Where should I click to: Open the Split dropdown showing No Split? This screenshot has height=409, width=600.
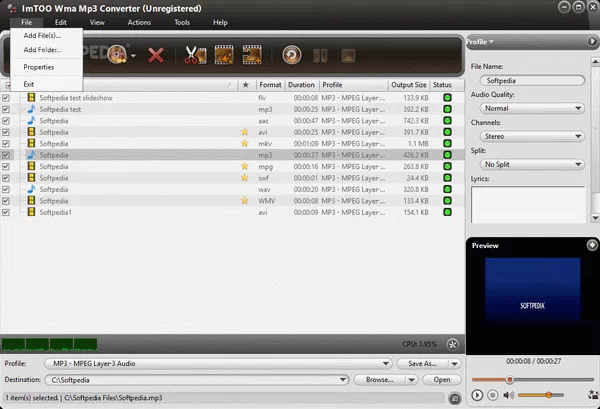pos(526,164)
